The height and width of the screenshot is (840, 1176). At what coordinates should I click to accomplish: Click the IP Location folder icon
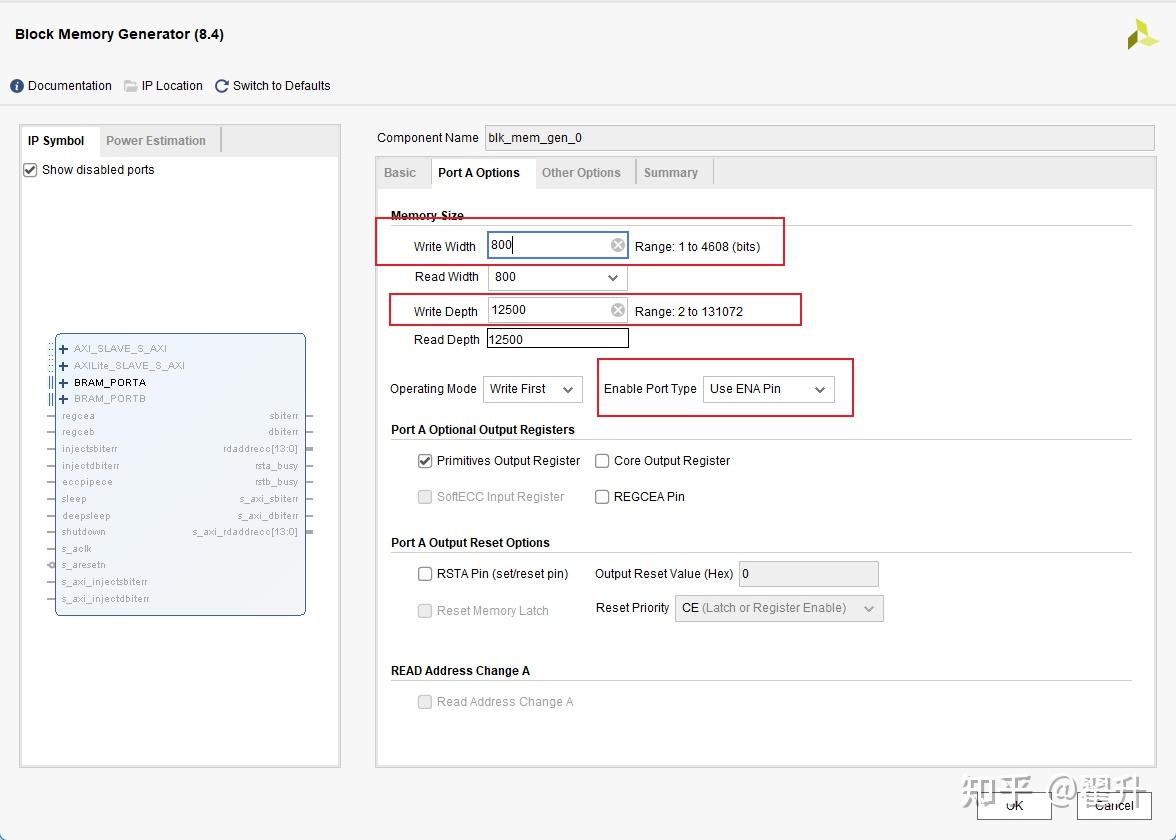coord(130,86)
